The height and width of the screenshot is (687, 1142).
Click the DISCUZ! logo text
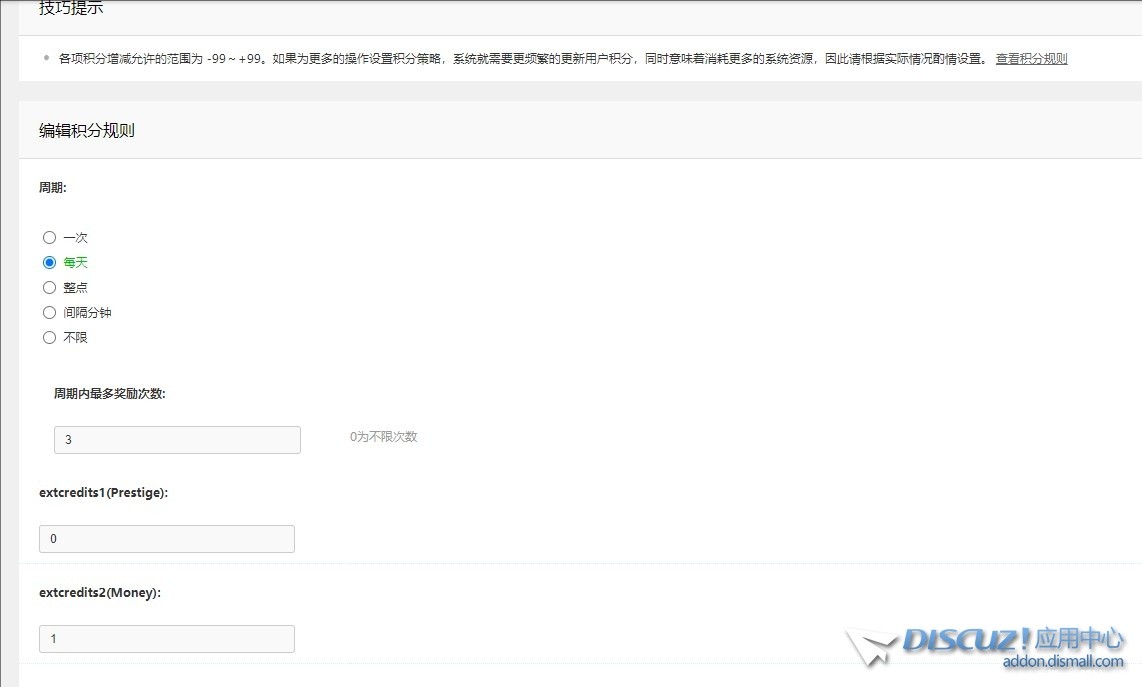[x=966, y=640]
